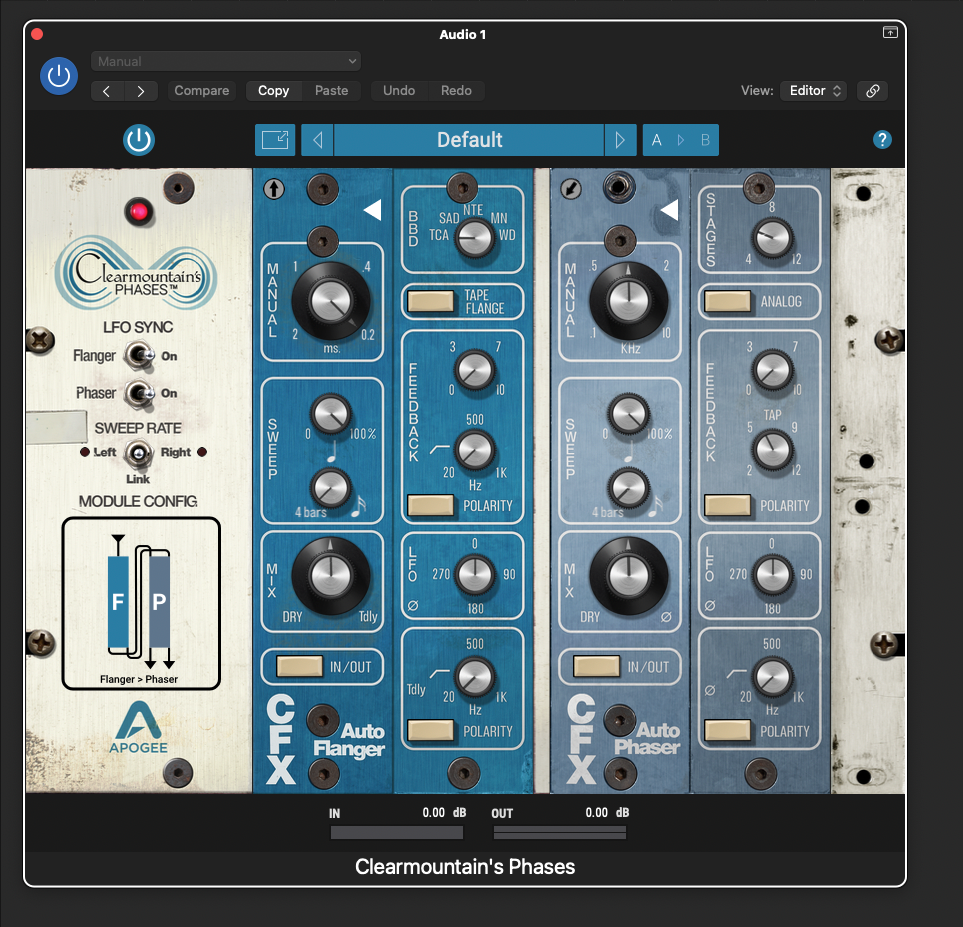Viewport: 963px width, 927px height.
Task: Click the white triangle arrow on the Flanger module
Action: pyautogui.click(x=372, y=210)
